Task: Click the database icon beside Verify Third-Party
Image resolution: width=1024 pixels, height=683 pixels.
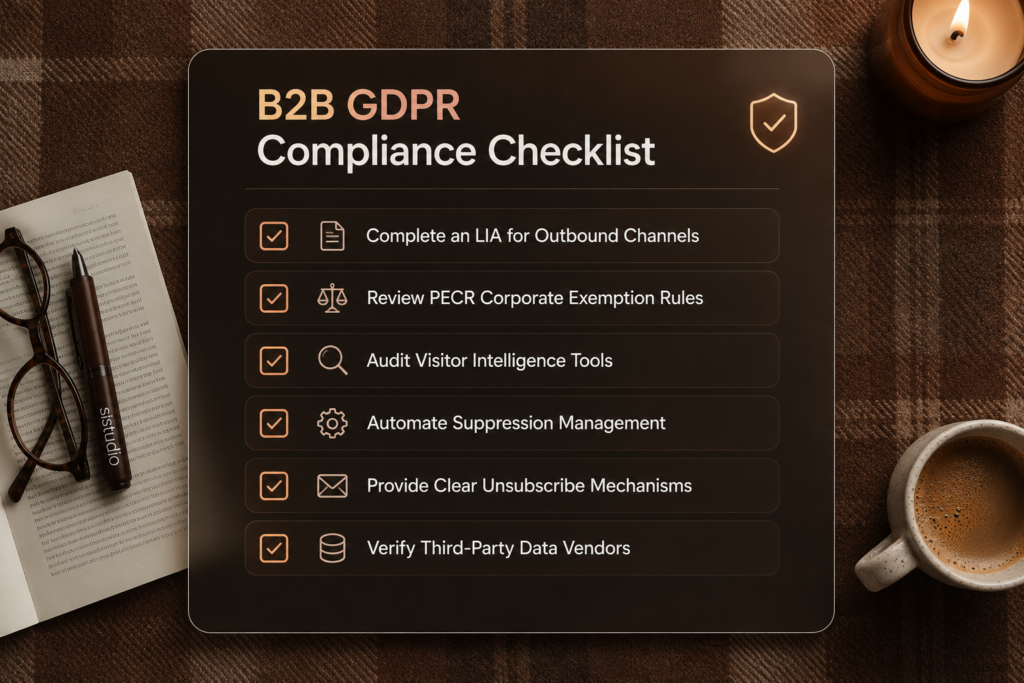Action: click(x=332, y=548)
